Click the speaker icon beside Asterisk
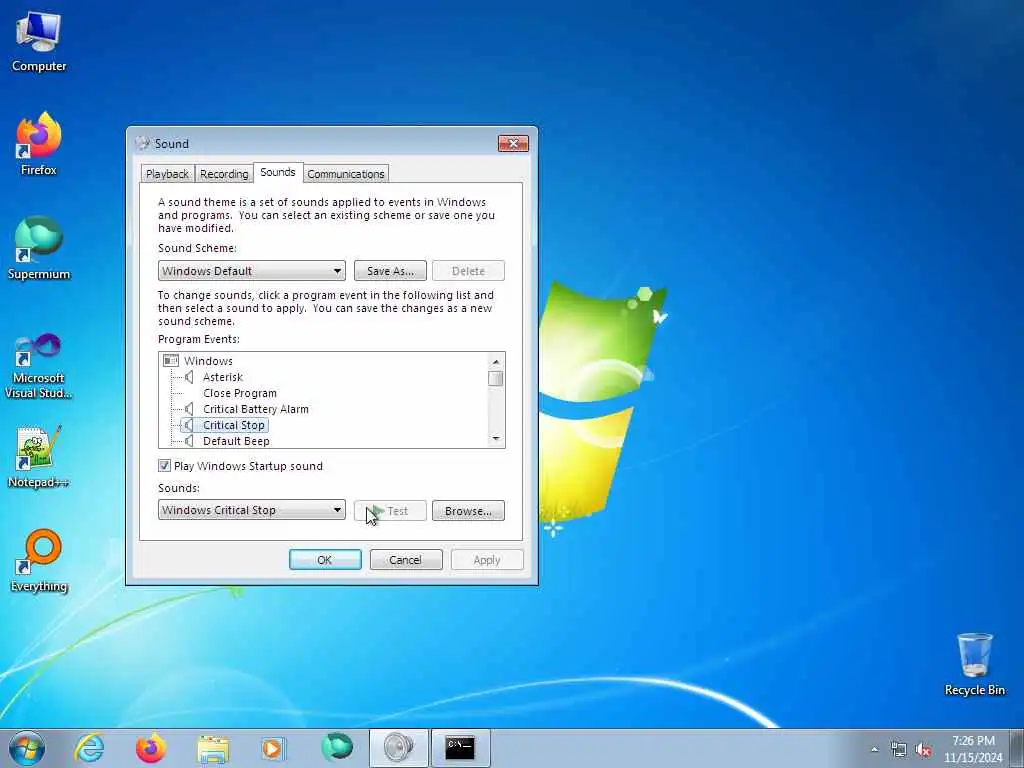 click(189, 377)
